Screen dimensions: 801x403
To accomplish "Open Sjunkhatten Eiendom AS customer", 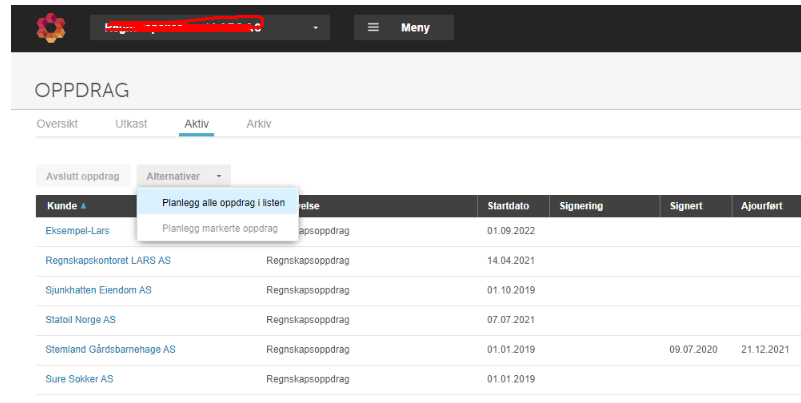I will pos(98,290).
